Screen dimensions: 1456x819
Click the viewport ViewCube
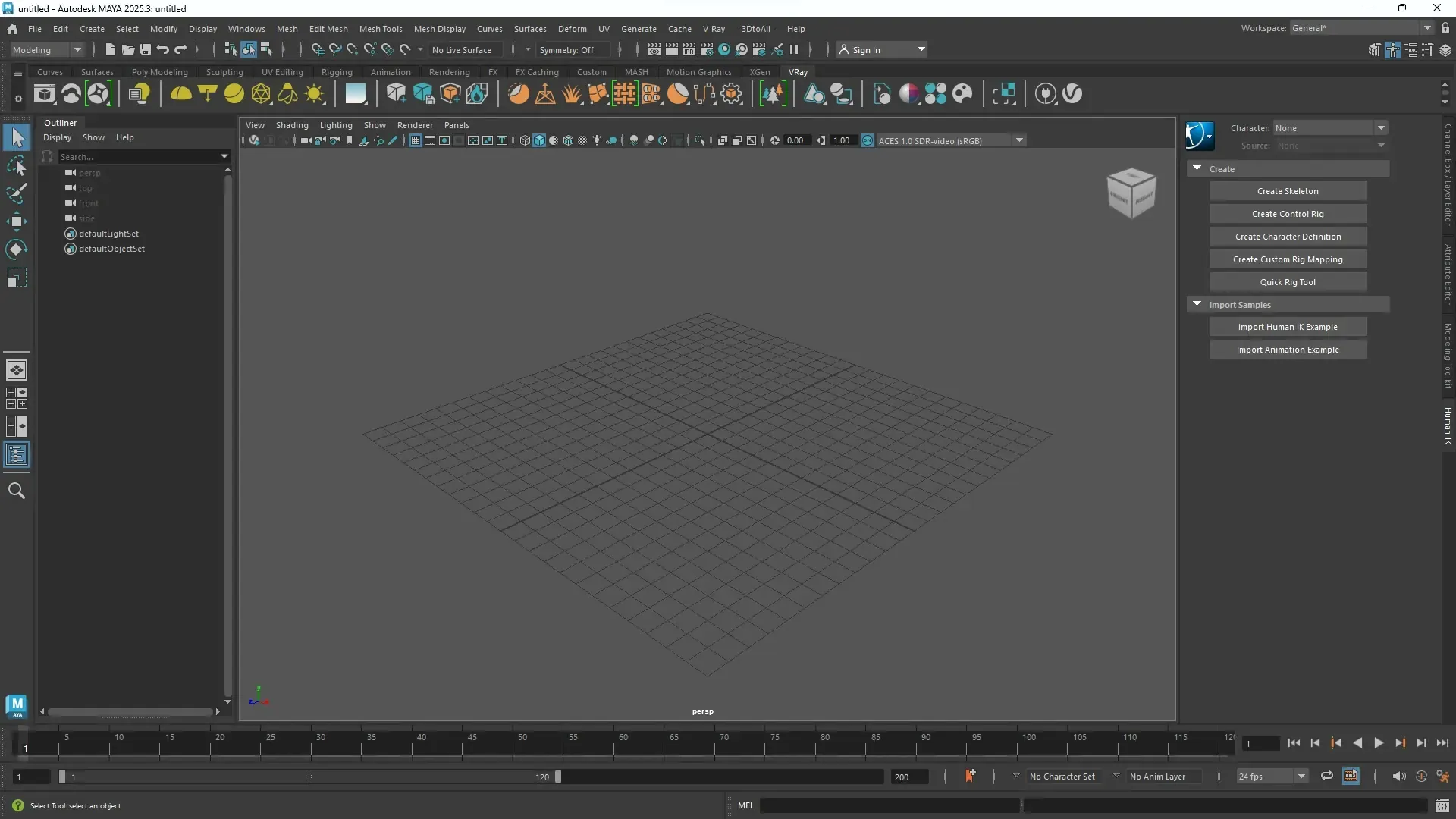click(x=1131, y=193)
